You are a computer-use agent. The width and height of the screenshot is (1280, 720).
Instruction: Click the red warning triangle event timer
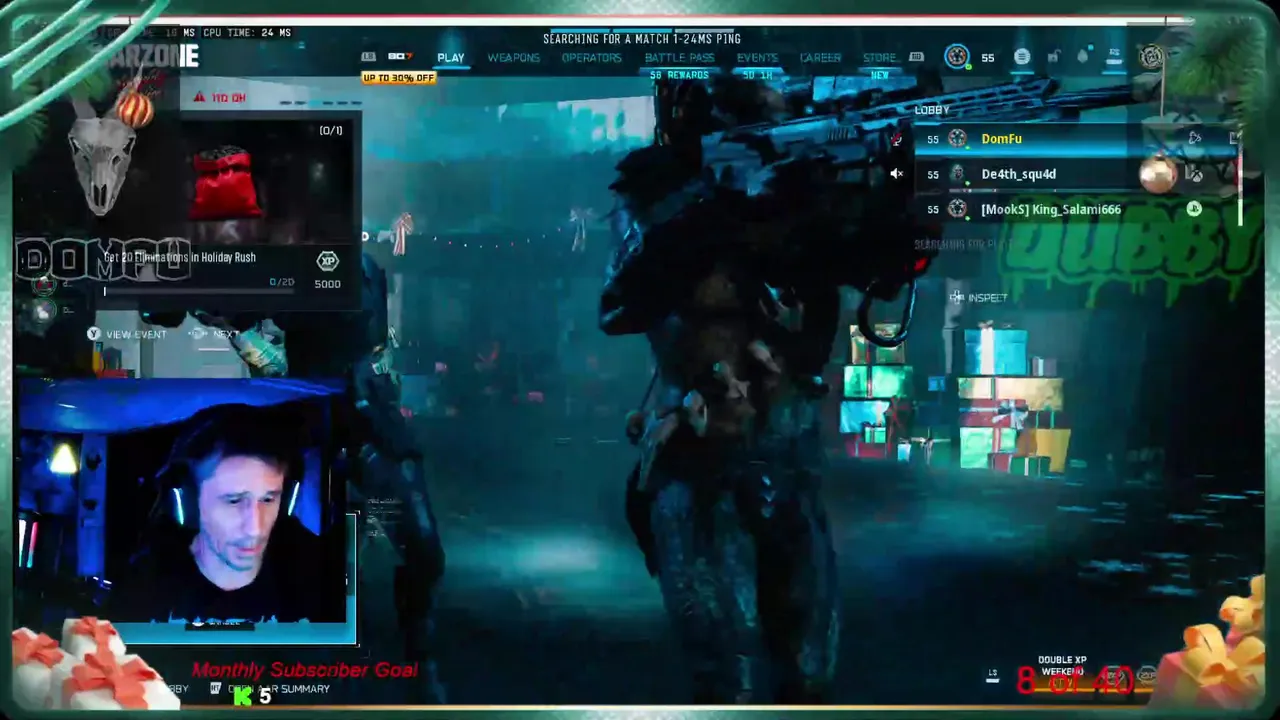(x=199, y=97)
